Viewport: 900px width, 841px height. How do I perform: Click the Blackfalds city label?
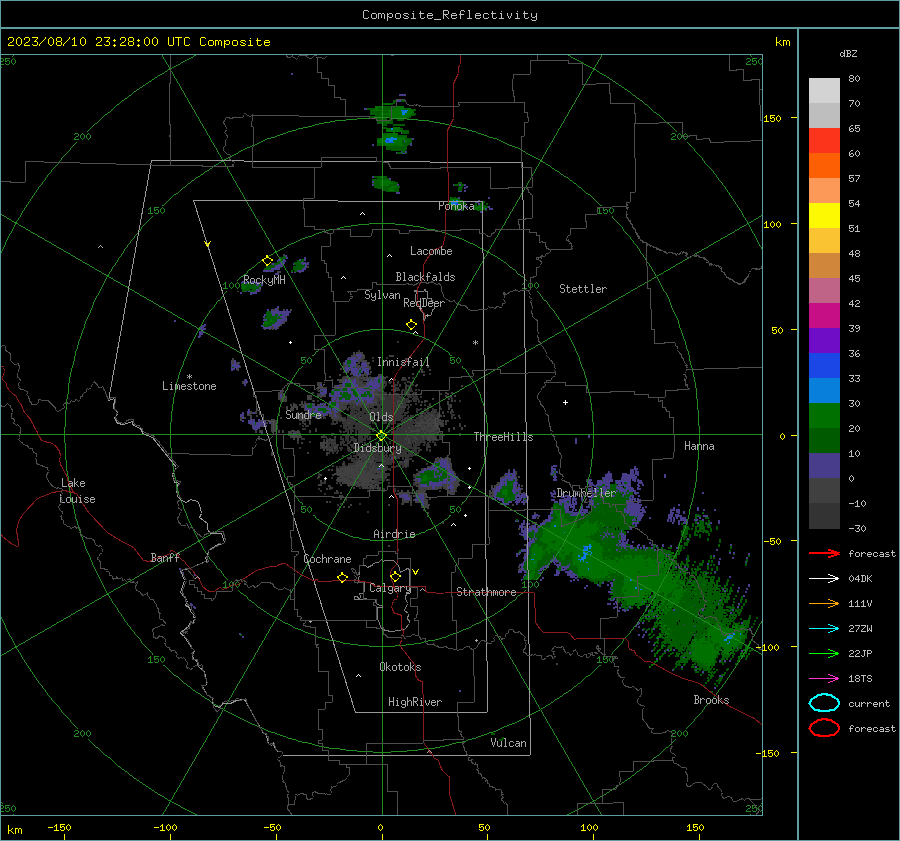(x=425, y=277)
